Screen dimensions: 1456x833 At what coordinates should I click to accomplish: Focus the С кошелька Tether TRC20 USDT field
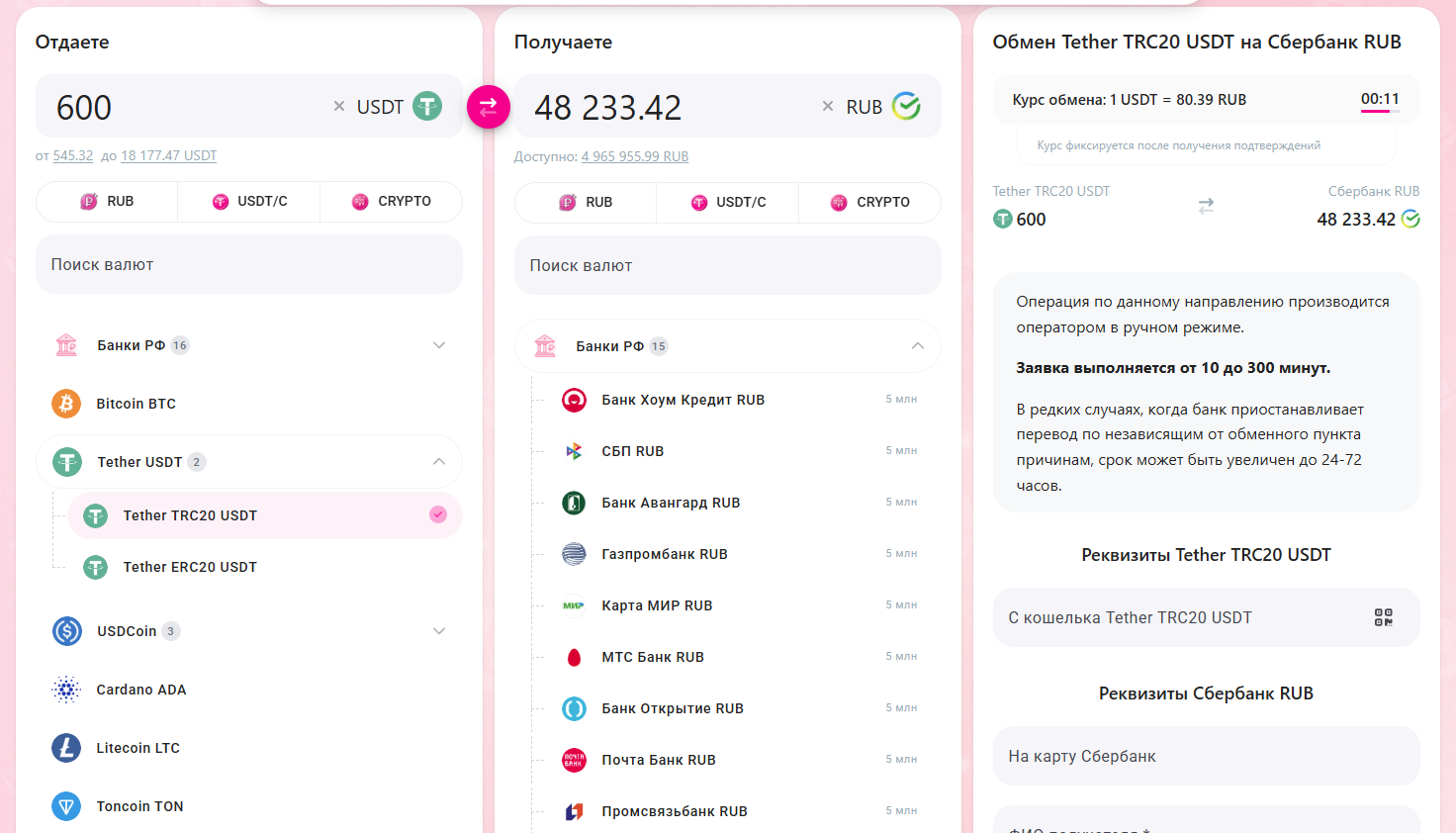(x=1206, y=617)
